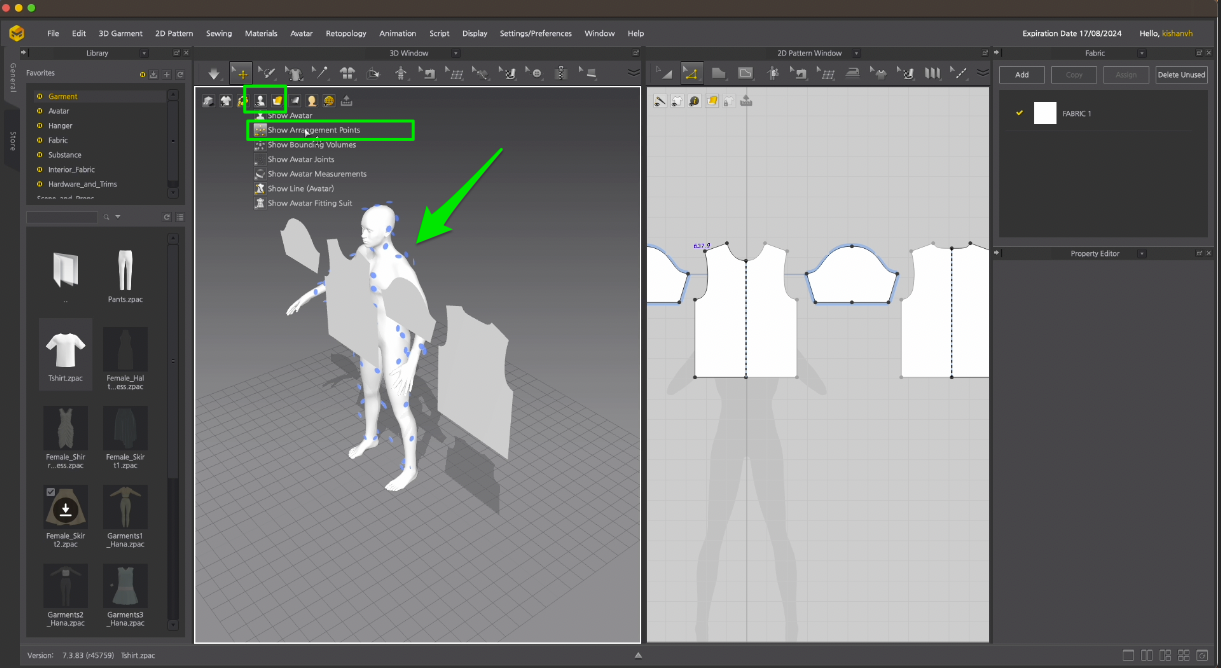Switch library thumbnails to list view
The width and height of the screenshot is (1221, 668).
pyautogui.click(x=180, y=217)
